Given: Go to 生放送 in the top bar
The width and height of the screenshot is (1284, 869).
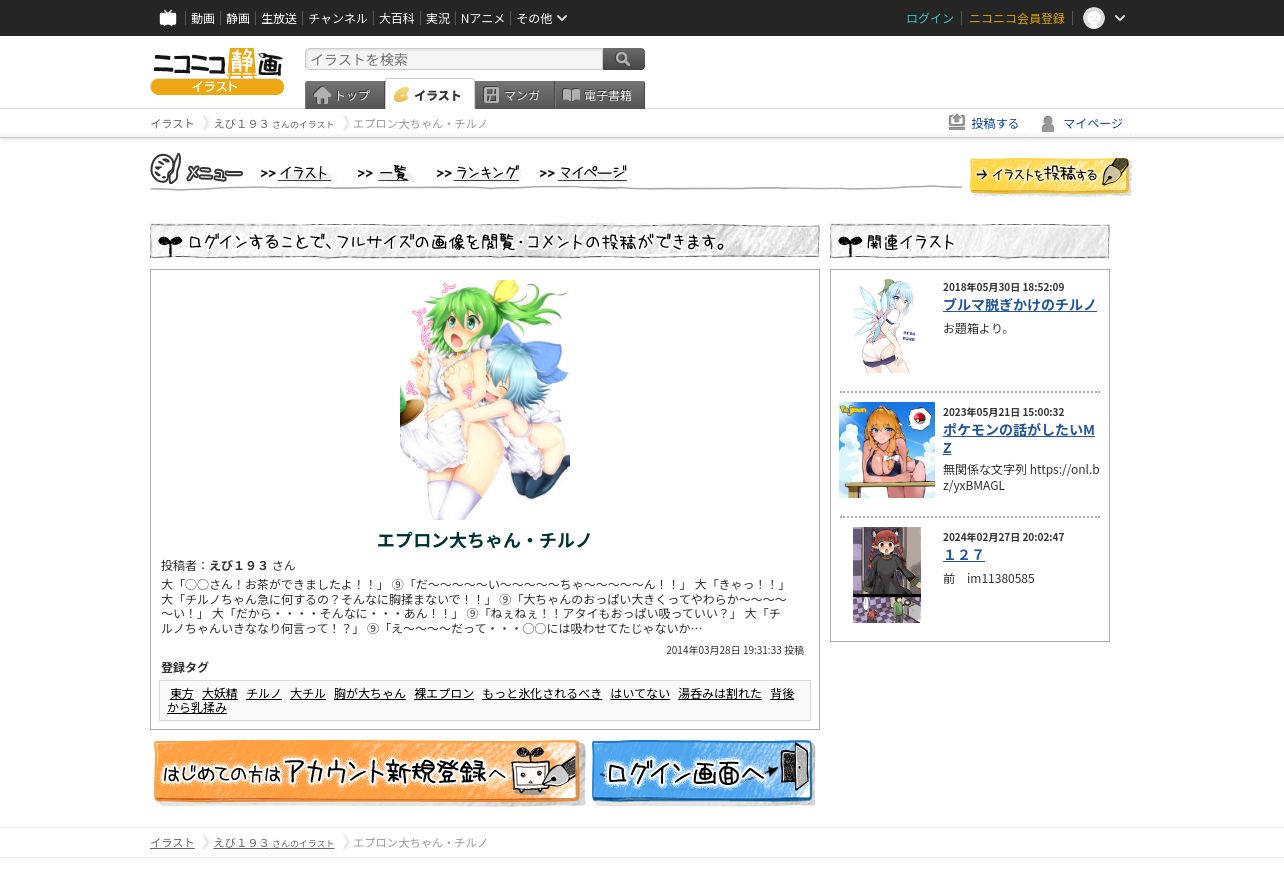Looking at the screenshot, I should [279, 18].
